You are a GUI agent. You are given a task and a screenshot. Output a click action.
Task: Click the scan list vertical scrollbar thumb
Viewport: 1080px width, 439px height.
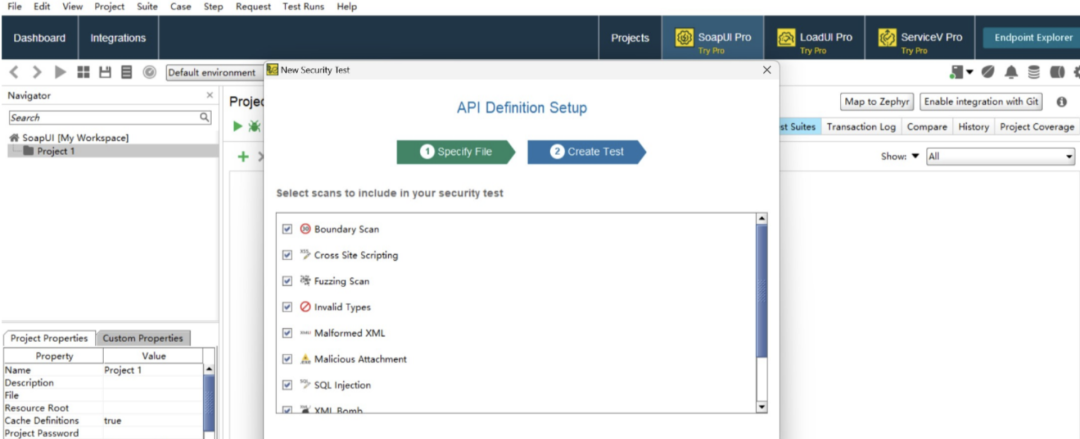761,291
